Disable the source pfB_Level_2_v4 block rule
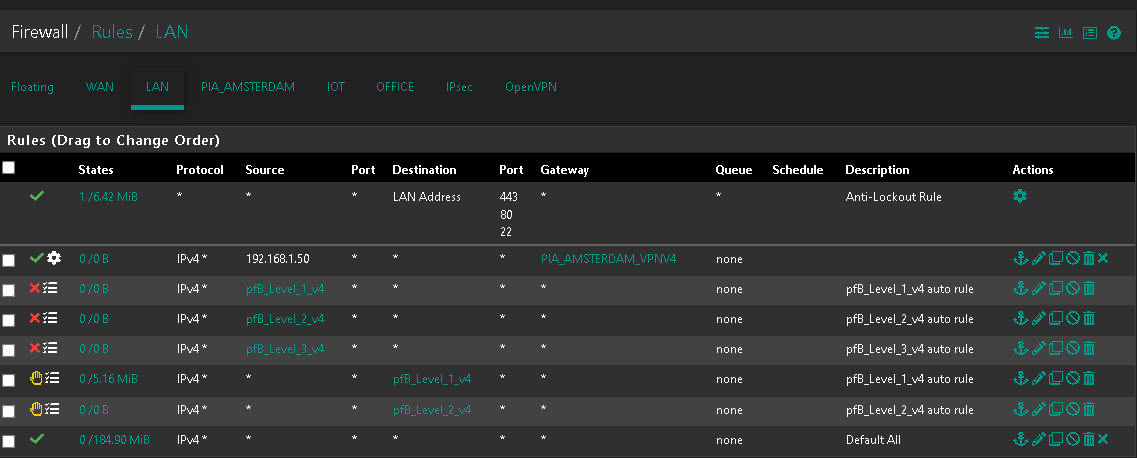 coord(1072,318)
